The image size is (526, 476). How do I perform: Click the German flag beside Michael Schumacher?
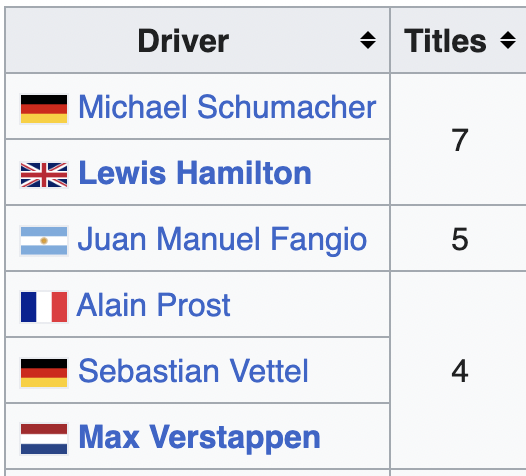(44, 109)
